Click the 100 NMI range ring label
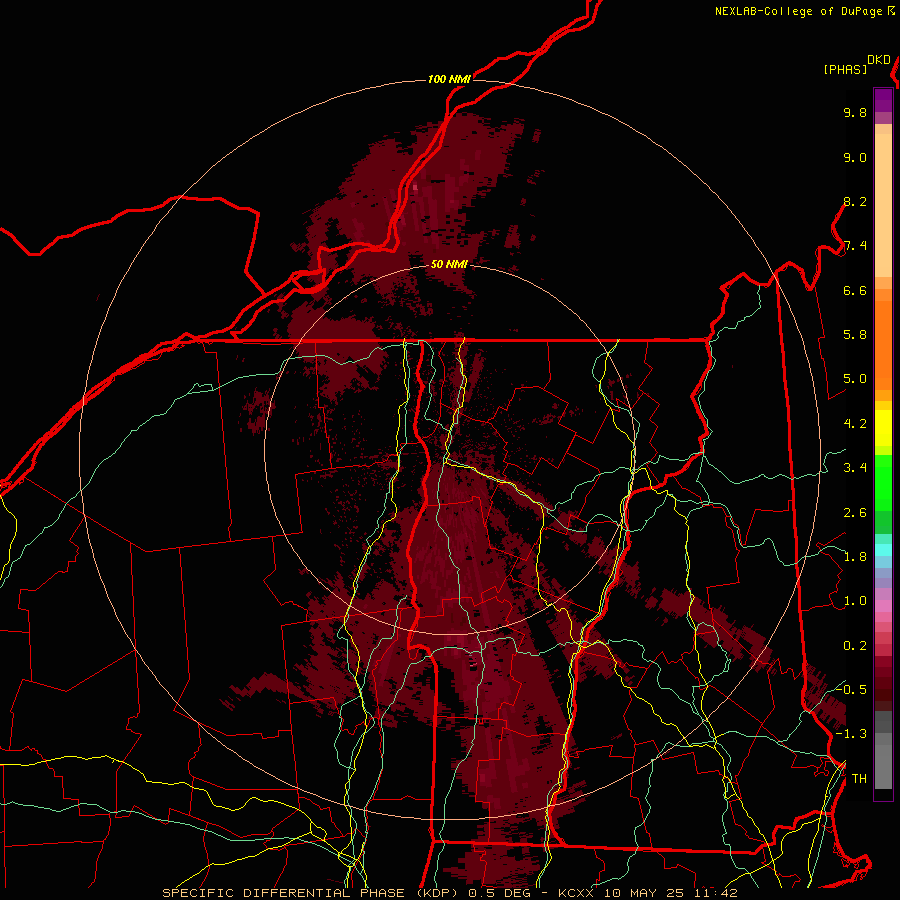This screenshot has width=900, height=900. pyautogui.click(x=449, y=79)
